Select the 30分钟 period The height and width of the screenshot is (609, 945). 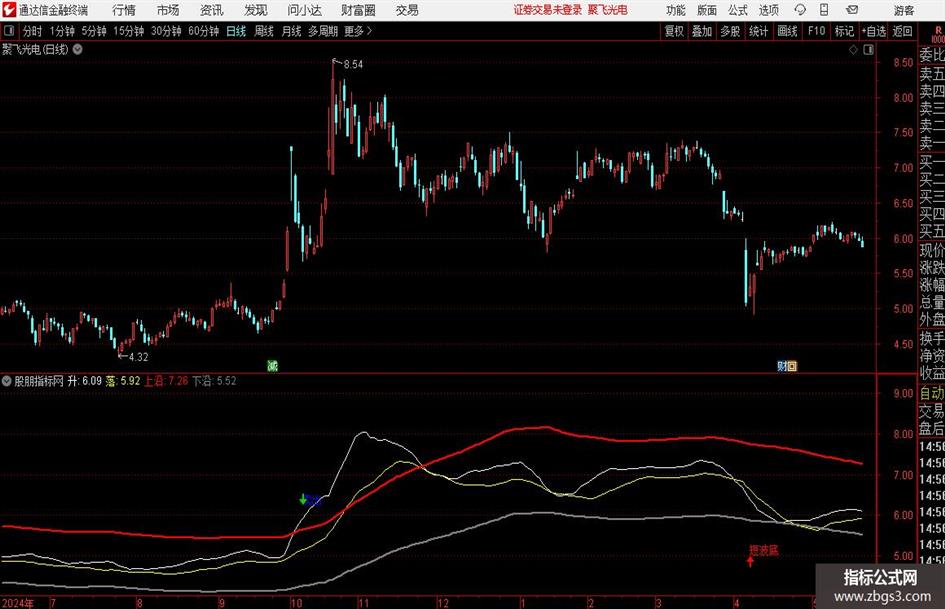pyautogui.click(x=166, y=31)
